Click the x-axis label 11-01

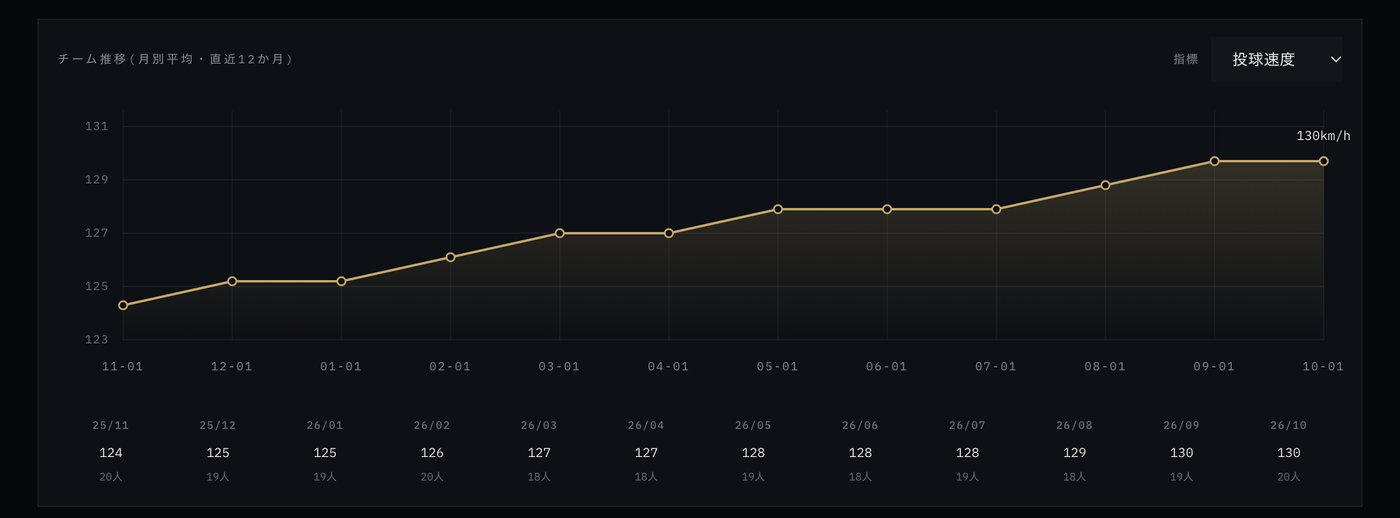[x=123, y=367]
